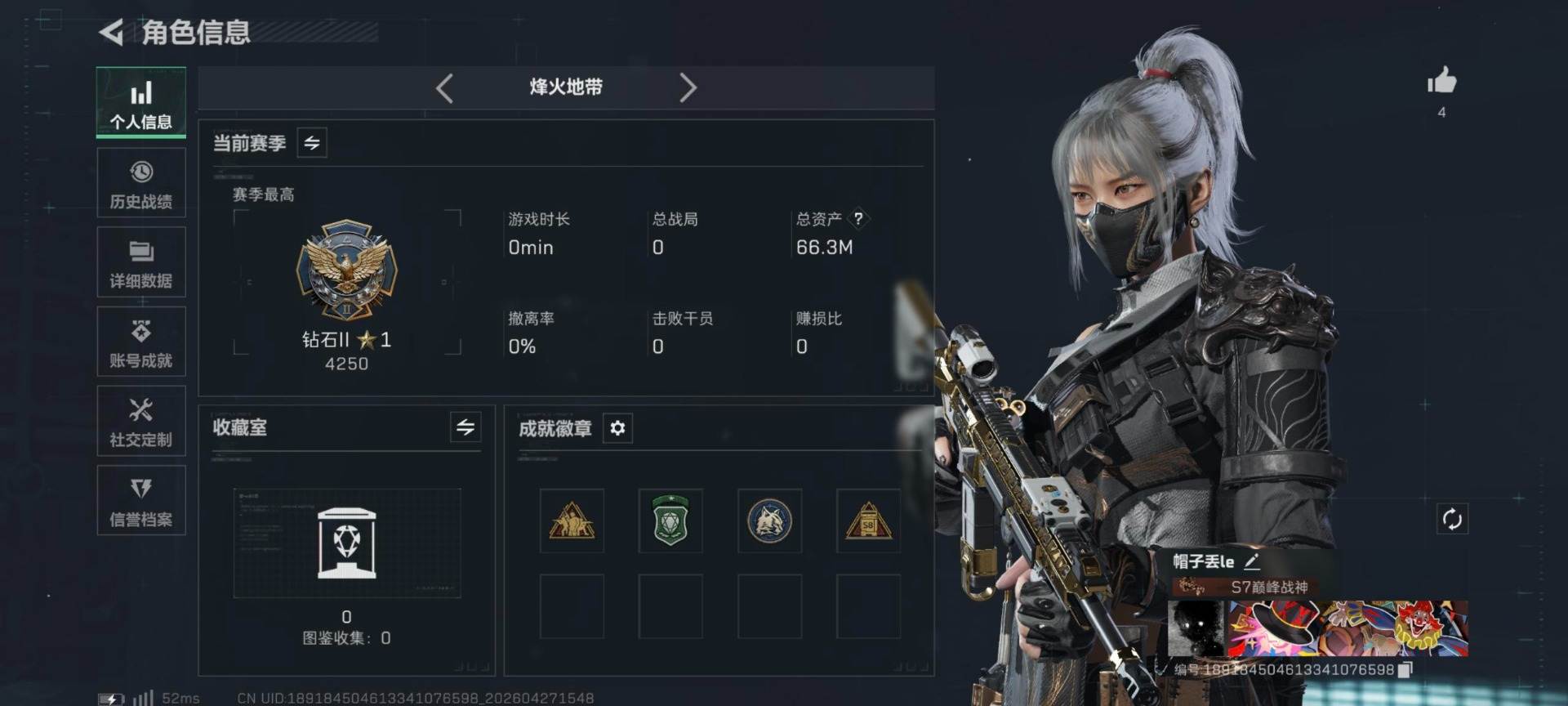Click the 总资产 question mark help
This screenshot has height=706, width=1568.
tap(858, 218)
